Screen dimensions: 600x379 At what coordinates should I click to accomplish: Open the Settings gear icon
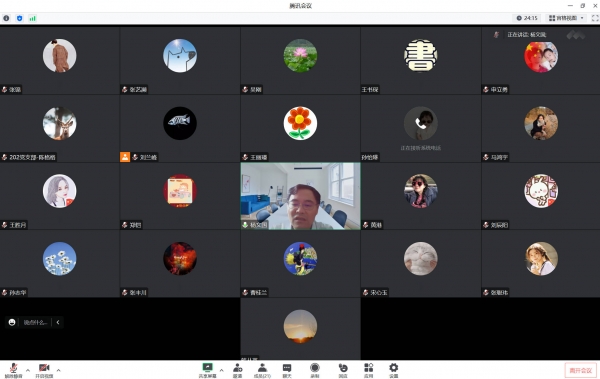[393, 370]
